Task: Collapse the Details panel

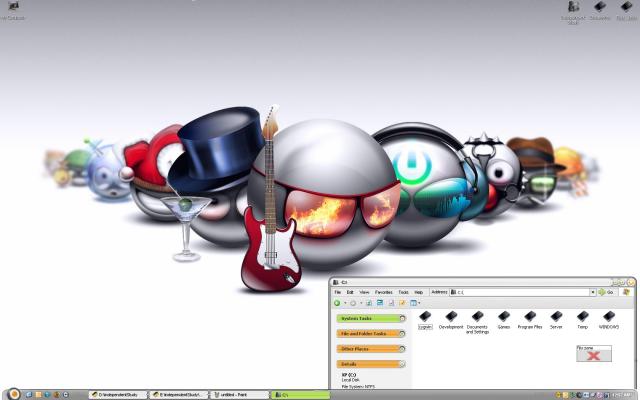Action: point(402,364)
